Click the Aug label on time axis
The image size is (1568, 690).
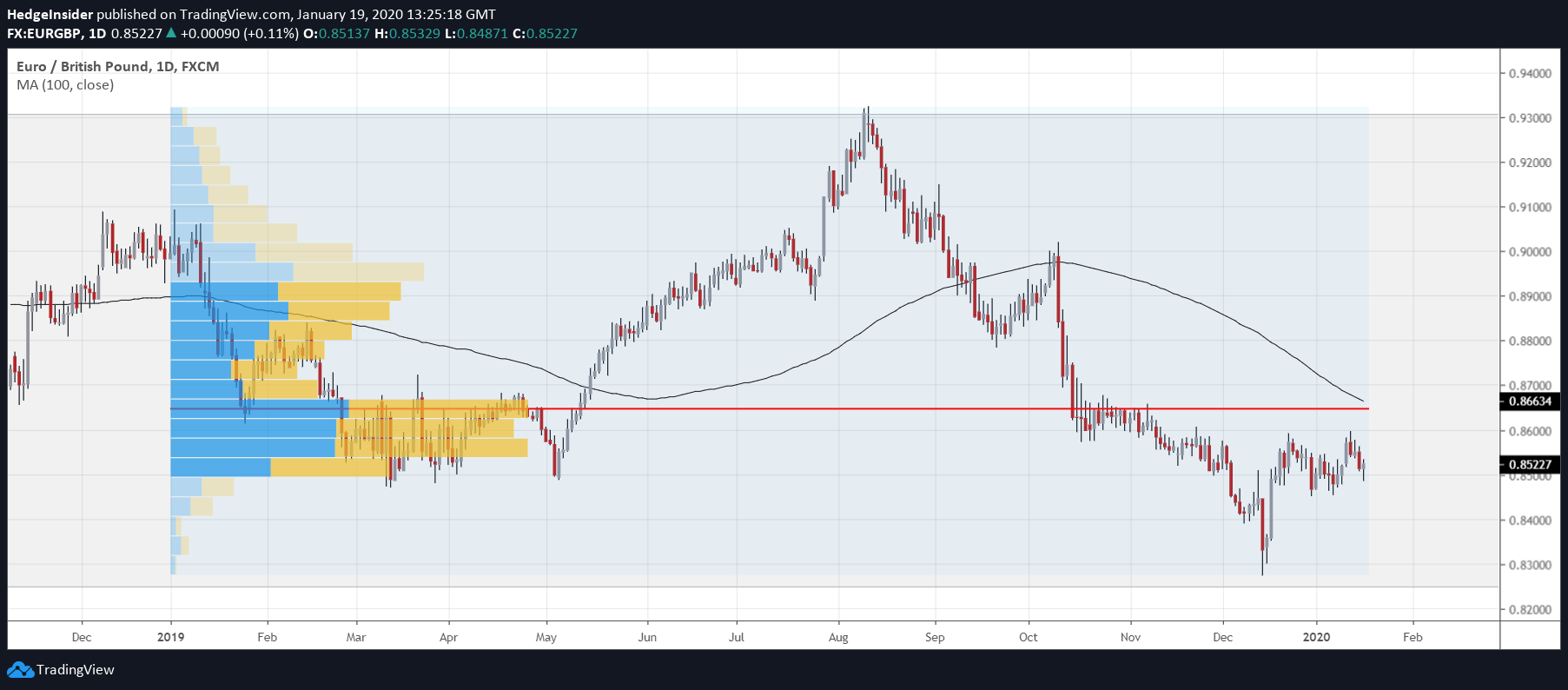coord(838,637)
